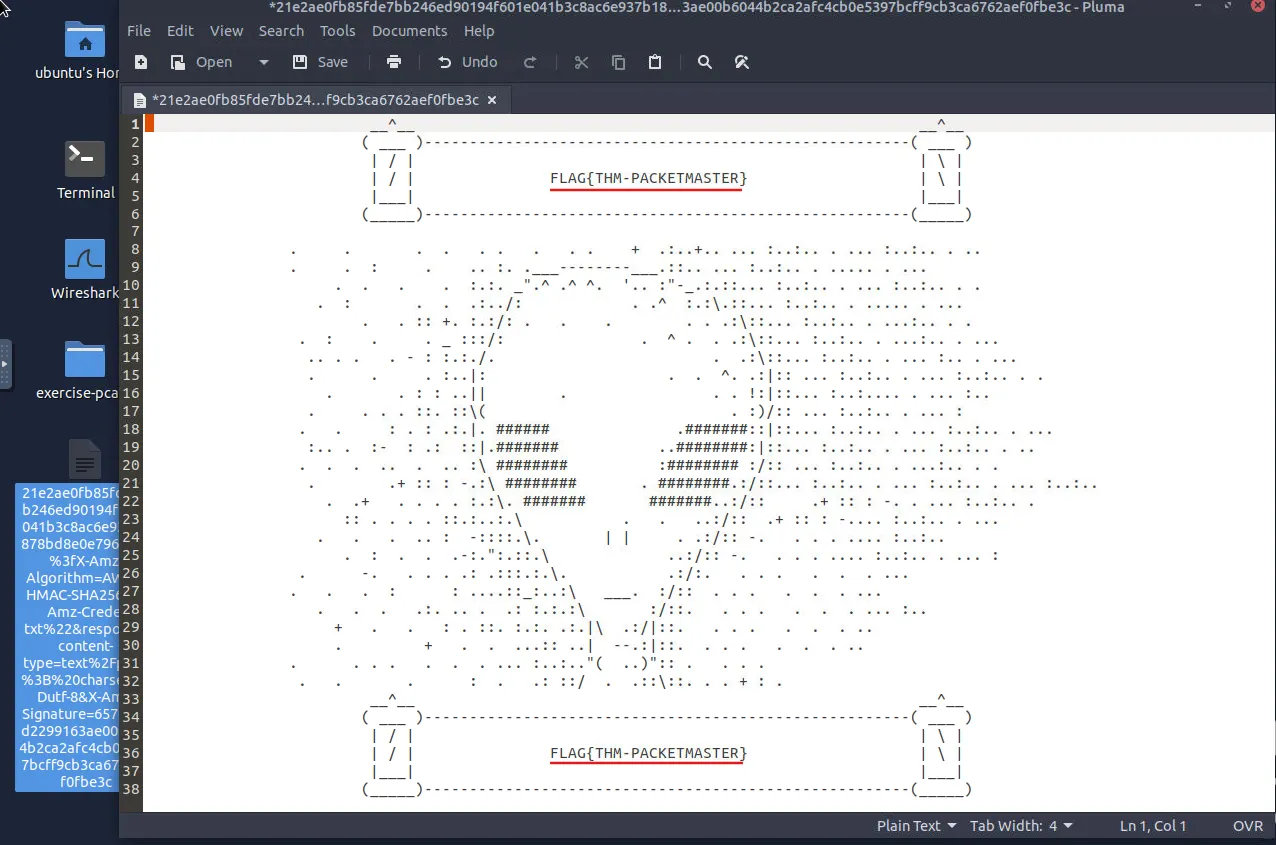Copy selection with copy icon

pos(618,62)
